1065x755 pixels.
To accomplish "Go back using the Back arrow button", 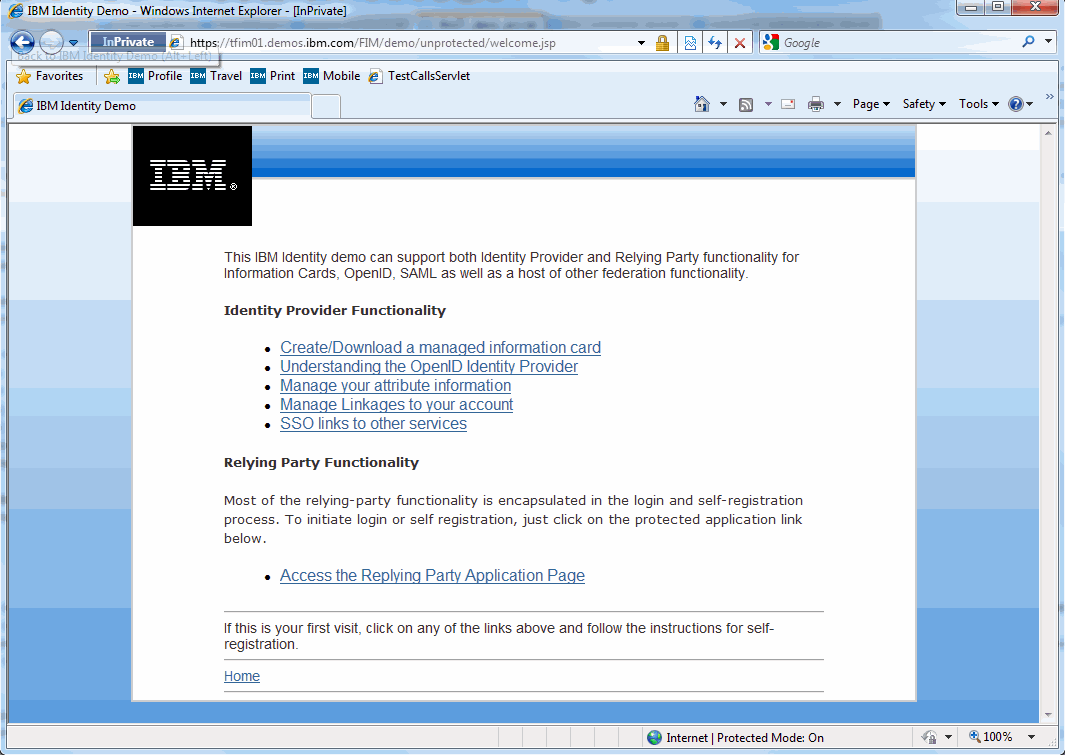I will pos(22,43).
